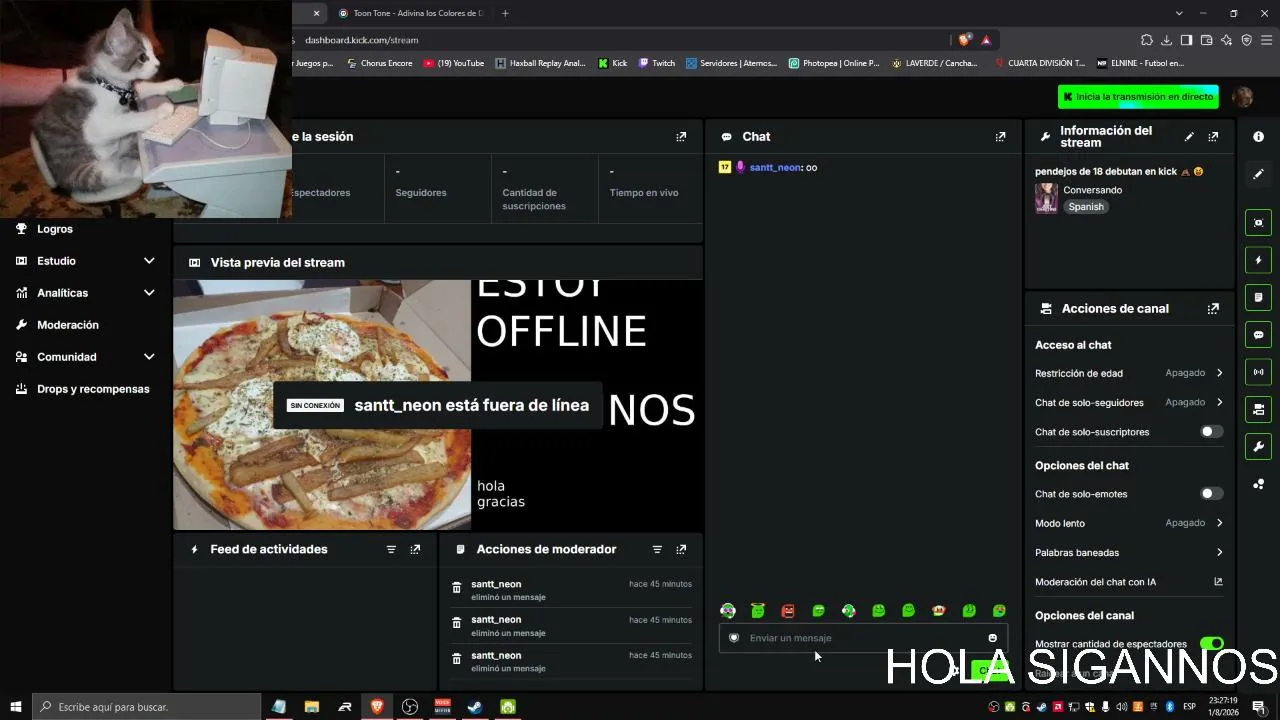Viewport: 1280px width, 720px height.
Task: Toggle Chat de solo-suscriptores switch
Action: 1211,432
